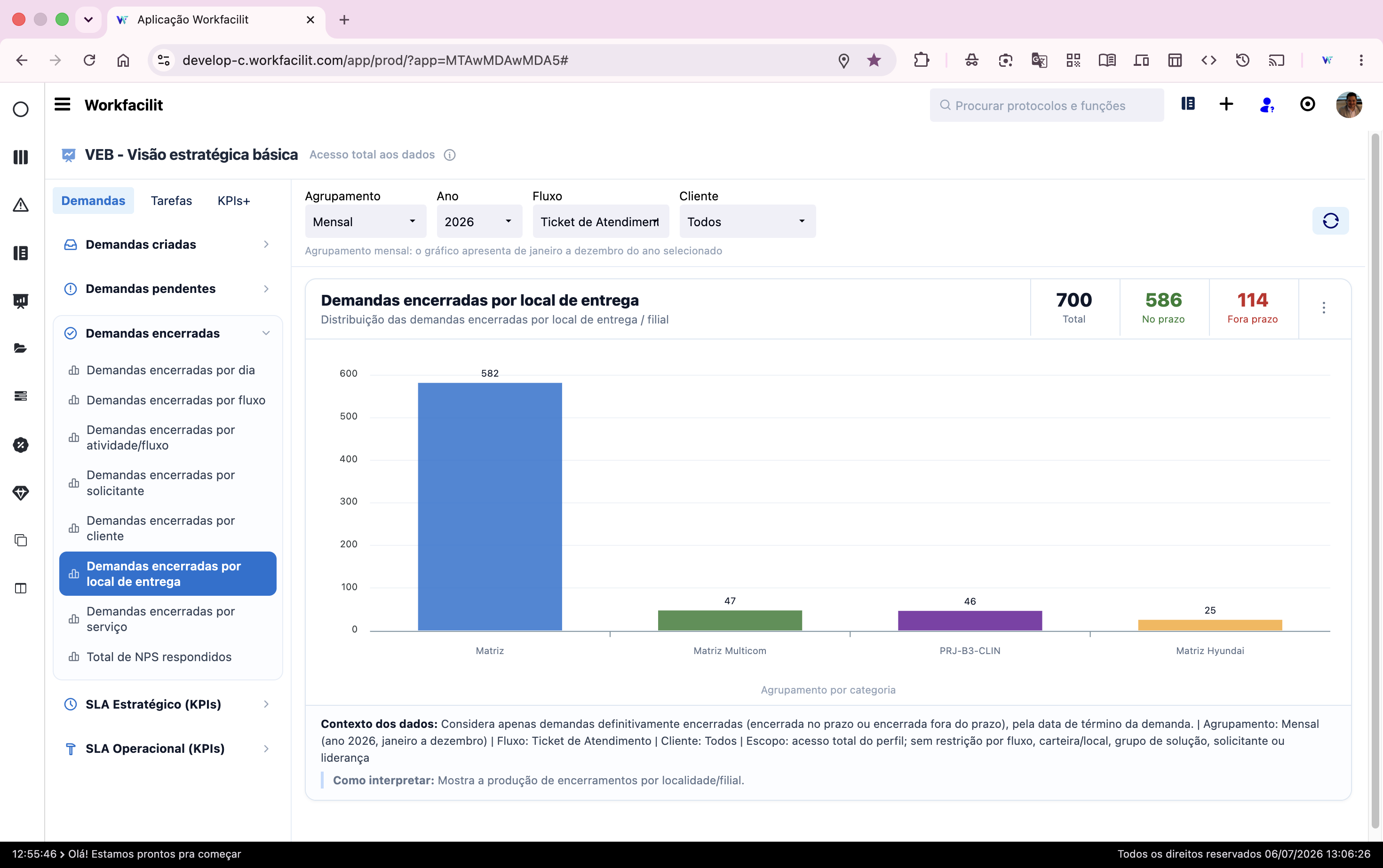This screenshot has width=1383, height=868.
Task: Click the browser home button
Action: click(x=123, y=60)
